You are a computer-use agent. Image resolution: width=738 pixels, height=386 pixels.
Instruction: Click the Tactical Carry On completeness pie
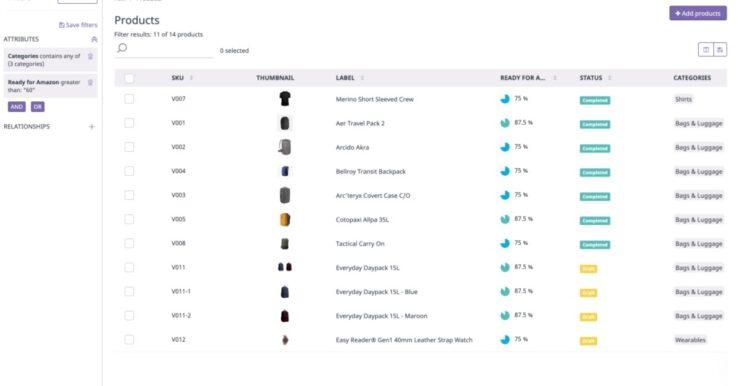click(x=505, y=243)
